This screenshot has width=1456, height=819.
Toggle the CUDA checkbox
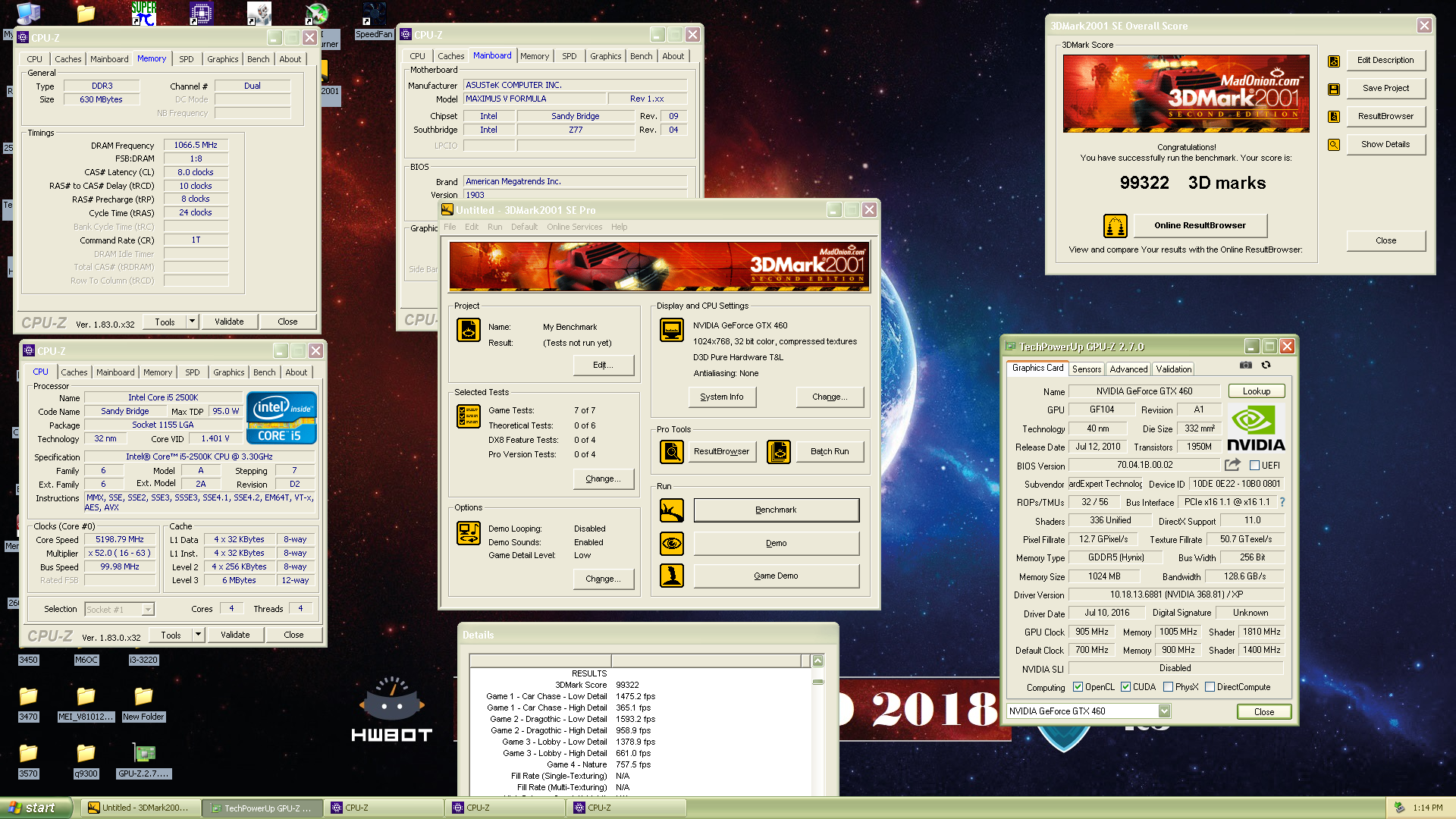(1125, 687)
